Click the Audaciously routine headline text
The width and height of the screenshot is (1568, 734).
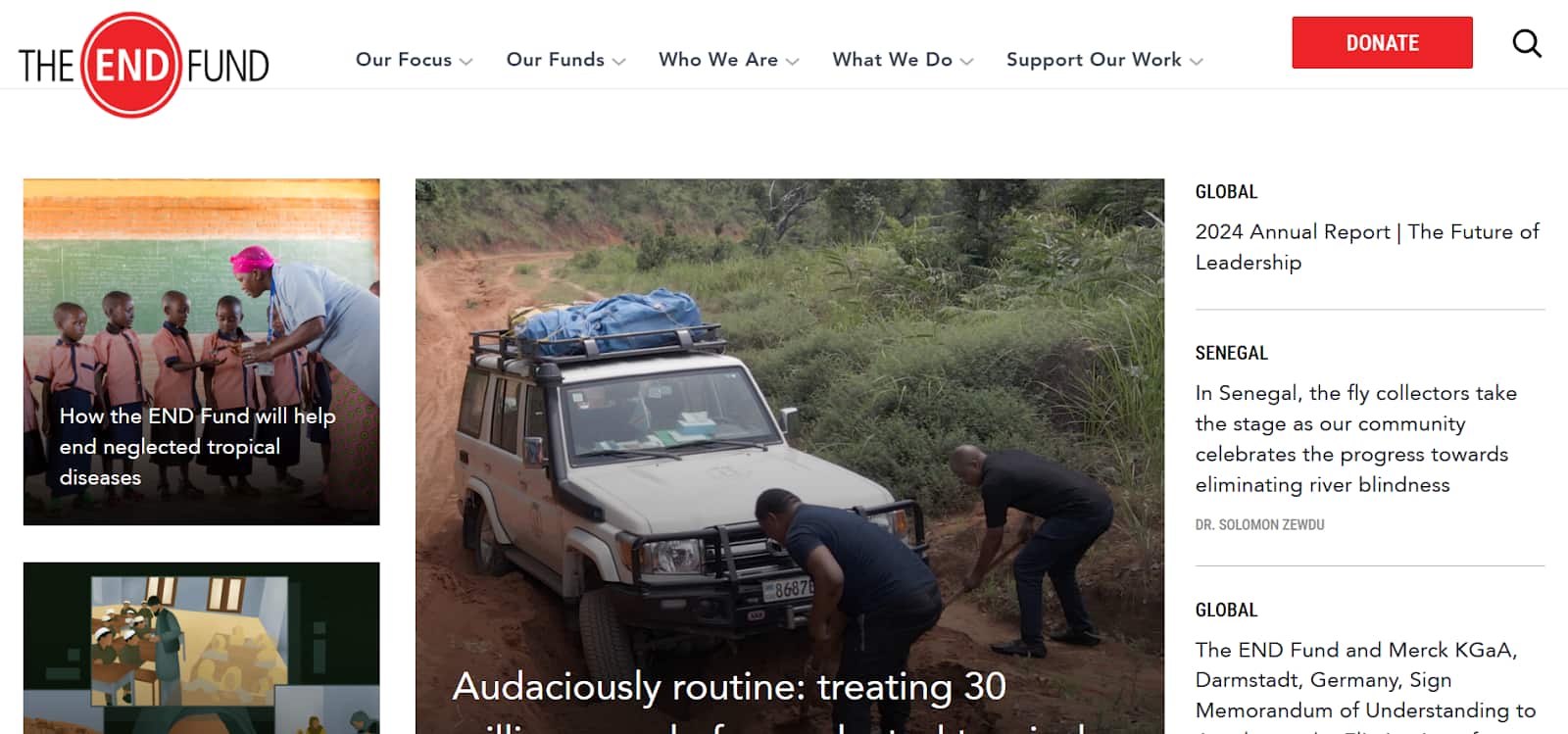(729, 701)
